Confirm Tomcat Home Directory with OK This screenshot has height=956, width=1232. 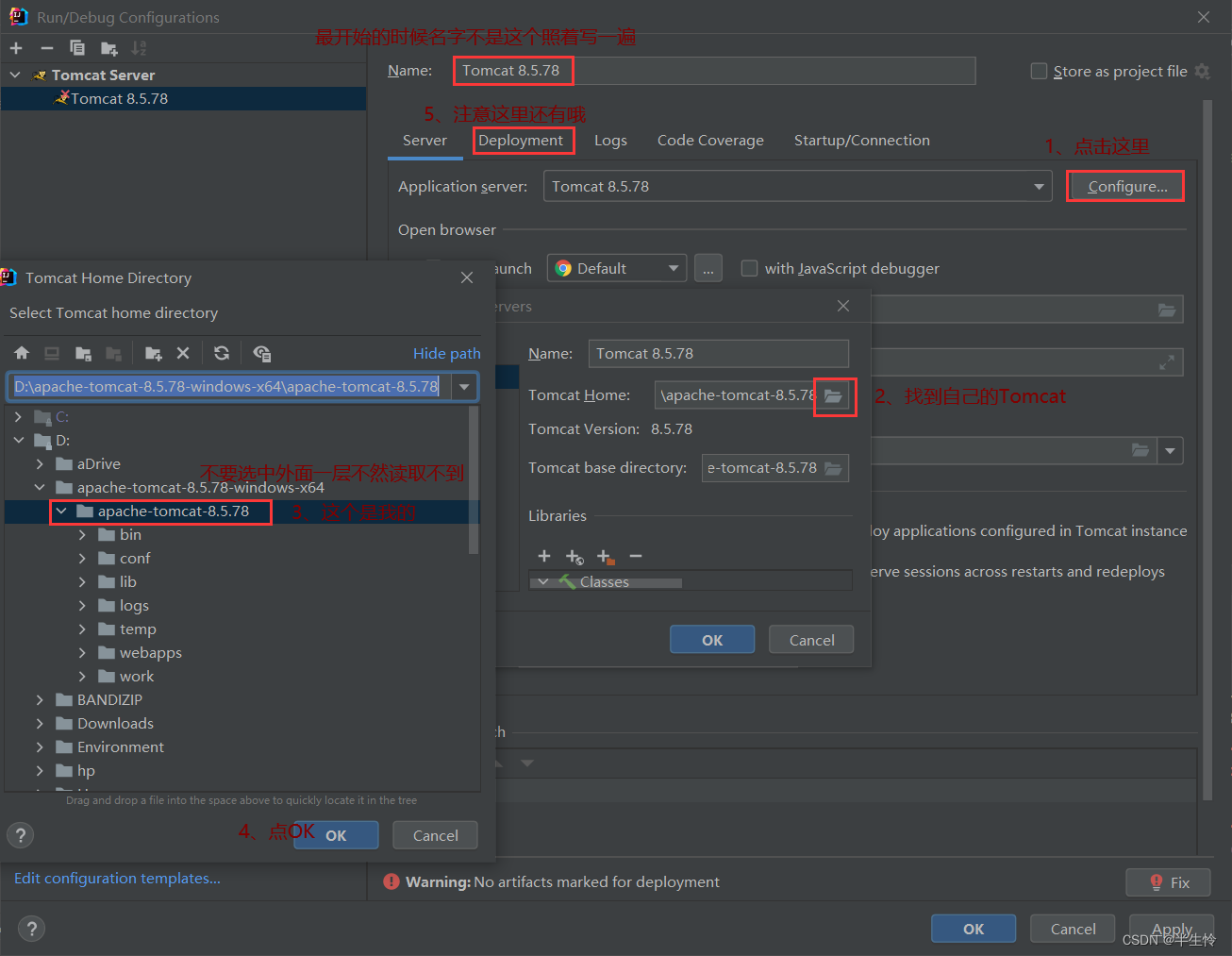click(x=336, y=835)
